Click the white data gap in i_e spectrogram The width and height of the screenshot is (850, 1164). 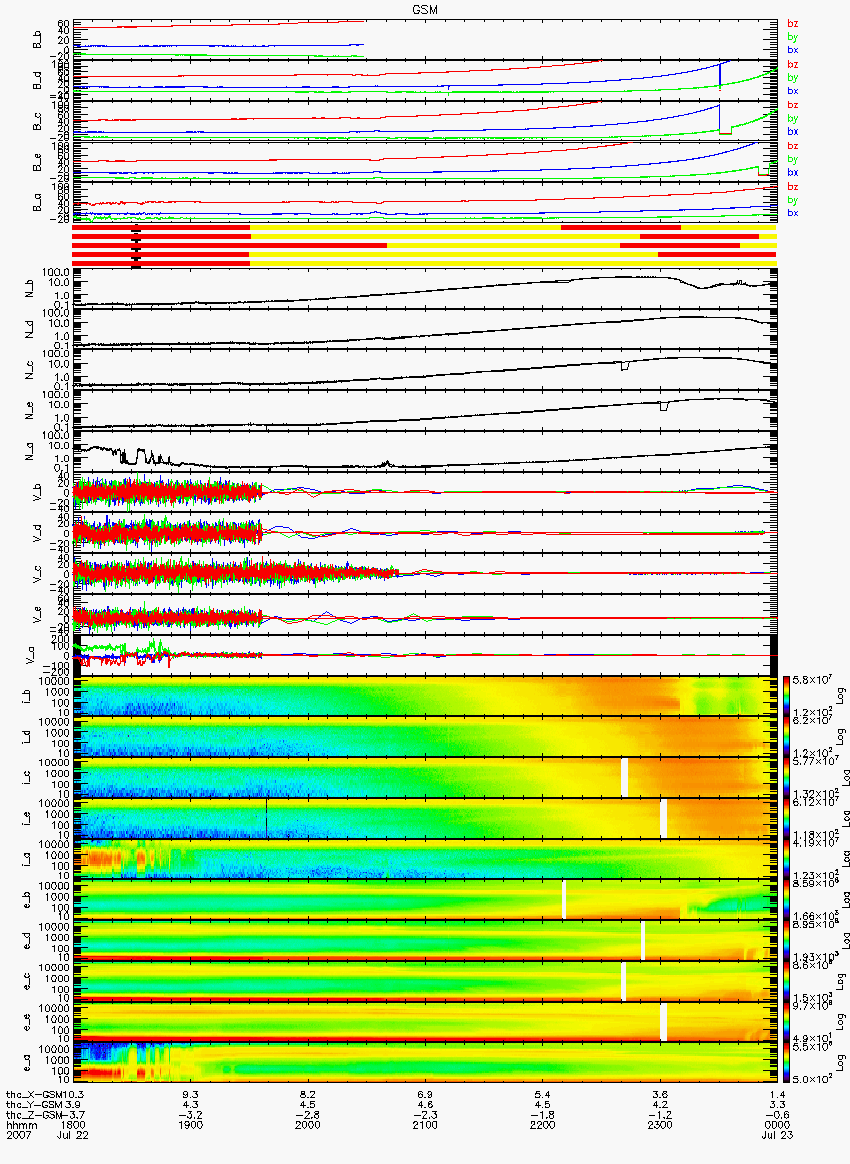pos(664,819)
